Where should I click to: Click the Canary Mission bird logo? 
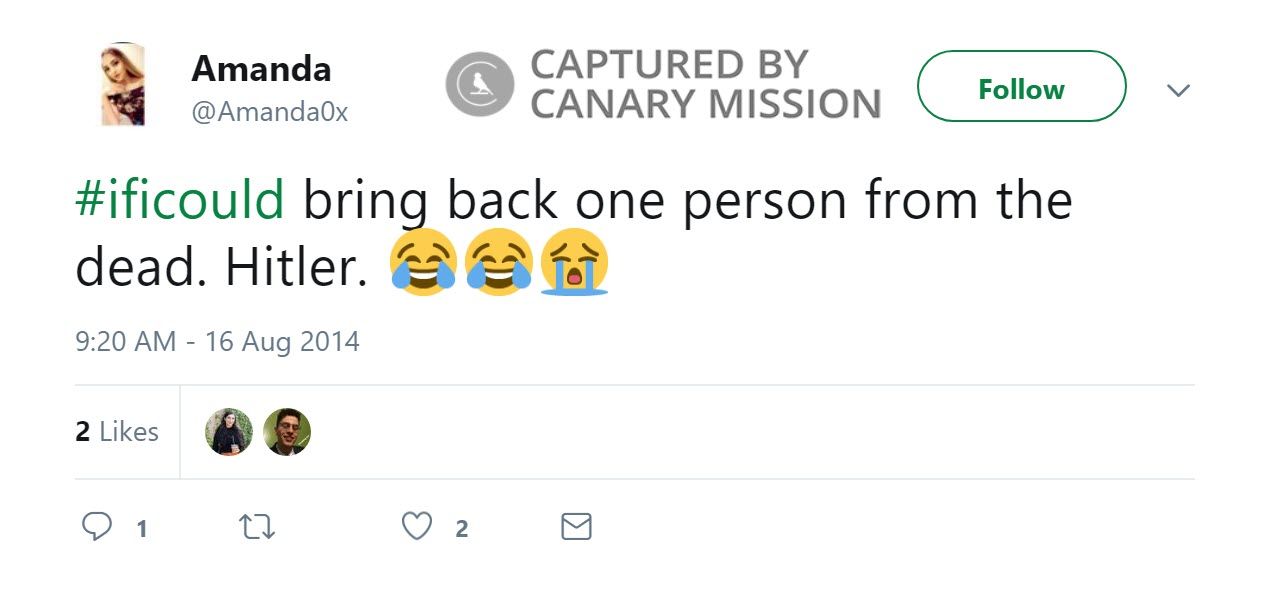(479, 85)
